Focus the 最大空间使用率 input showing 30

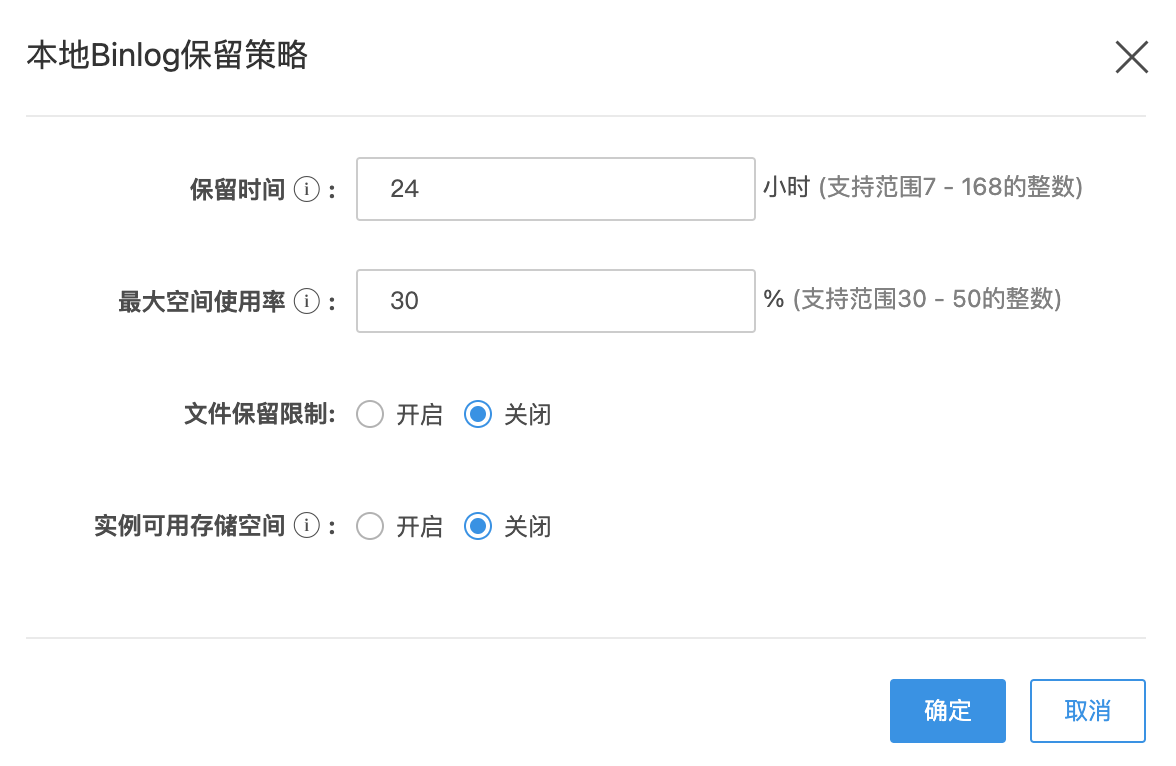click(555, 301)
